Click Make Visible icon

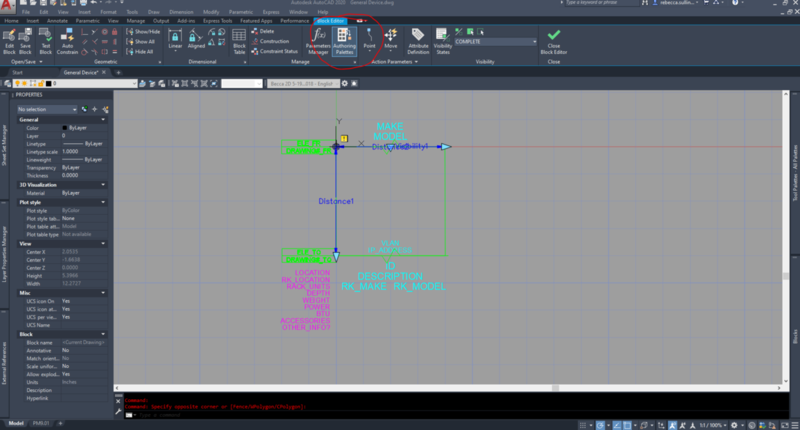[x=470, y=32]
